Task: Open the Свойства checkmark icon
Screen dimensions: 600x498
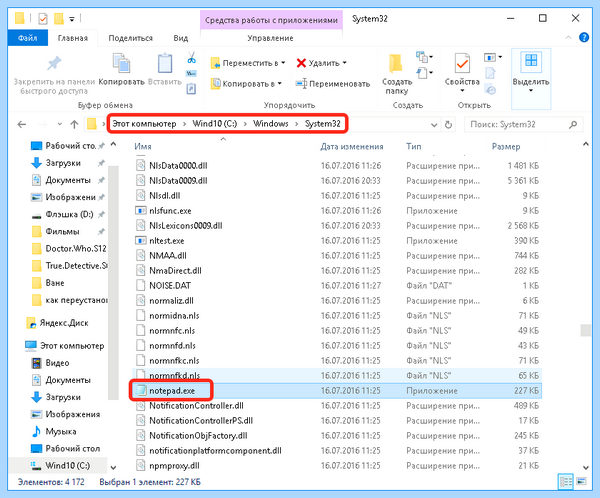Action: click(462, 63)
